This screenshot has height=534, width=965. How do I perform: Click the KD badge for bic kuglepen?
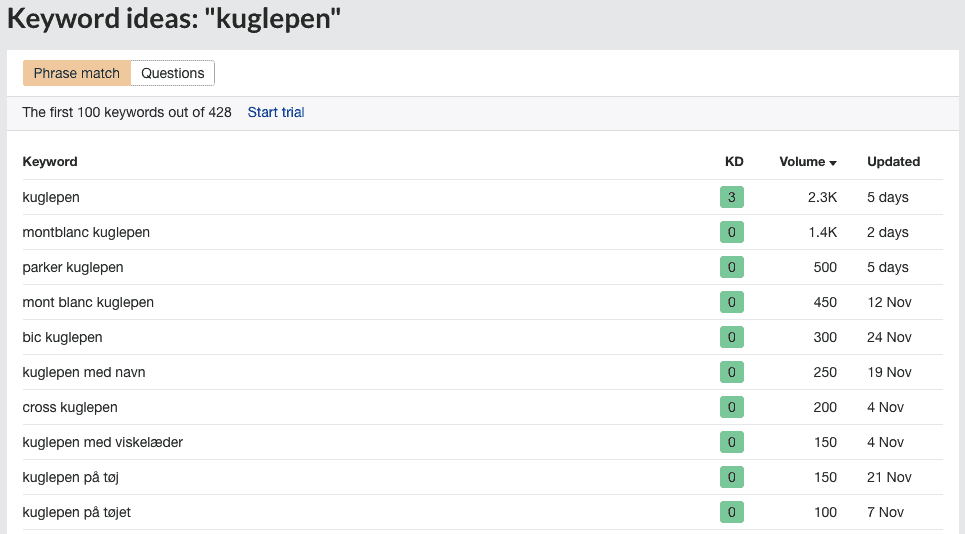click(x=732, y=337)
